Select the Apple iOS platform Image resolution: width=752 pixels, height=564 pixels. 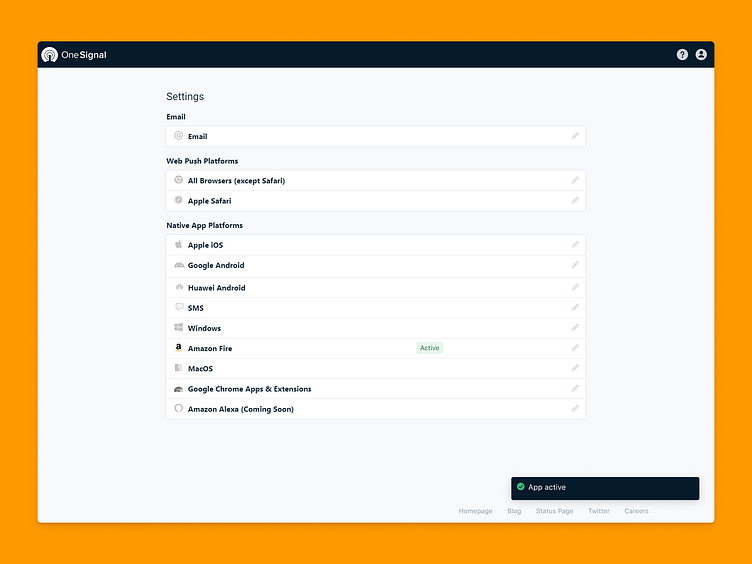tap(376, 245)
